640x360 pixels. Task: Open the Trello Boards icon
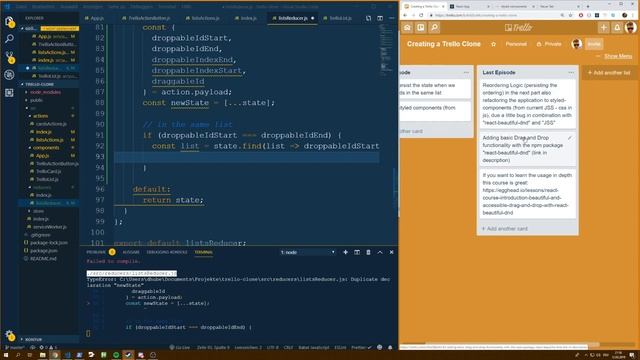point(421,28)
